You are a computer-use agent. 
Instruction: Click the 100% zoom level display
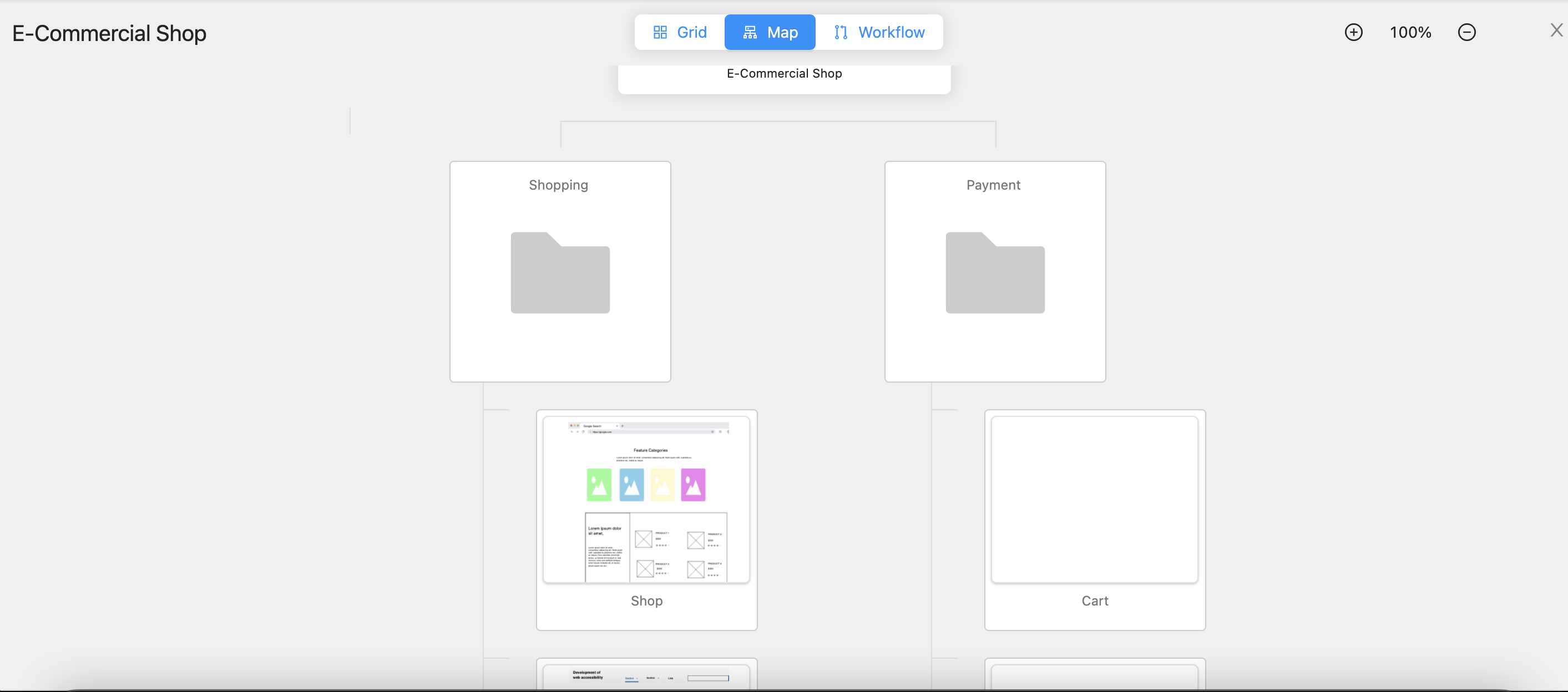point(1410,32)
